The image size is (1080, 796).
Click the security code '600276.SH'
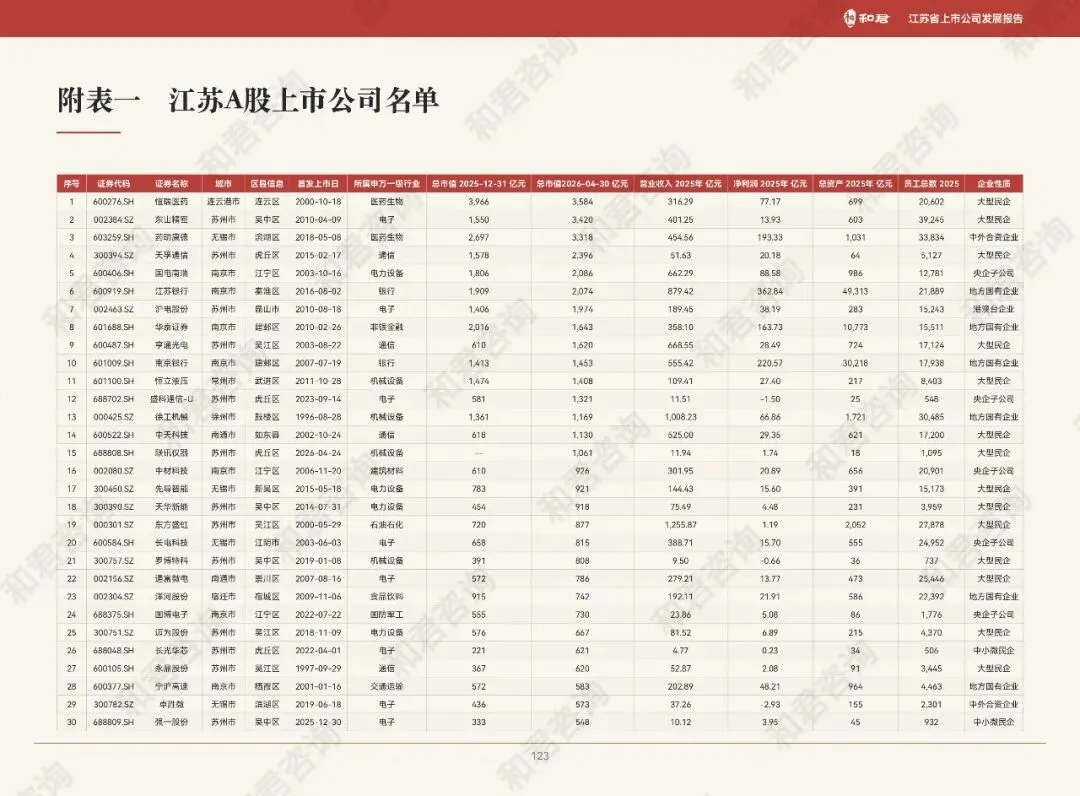point(114,202)
